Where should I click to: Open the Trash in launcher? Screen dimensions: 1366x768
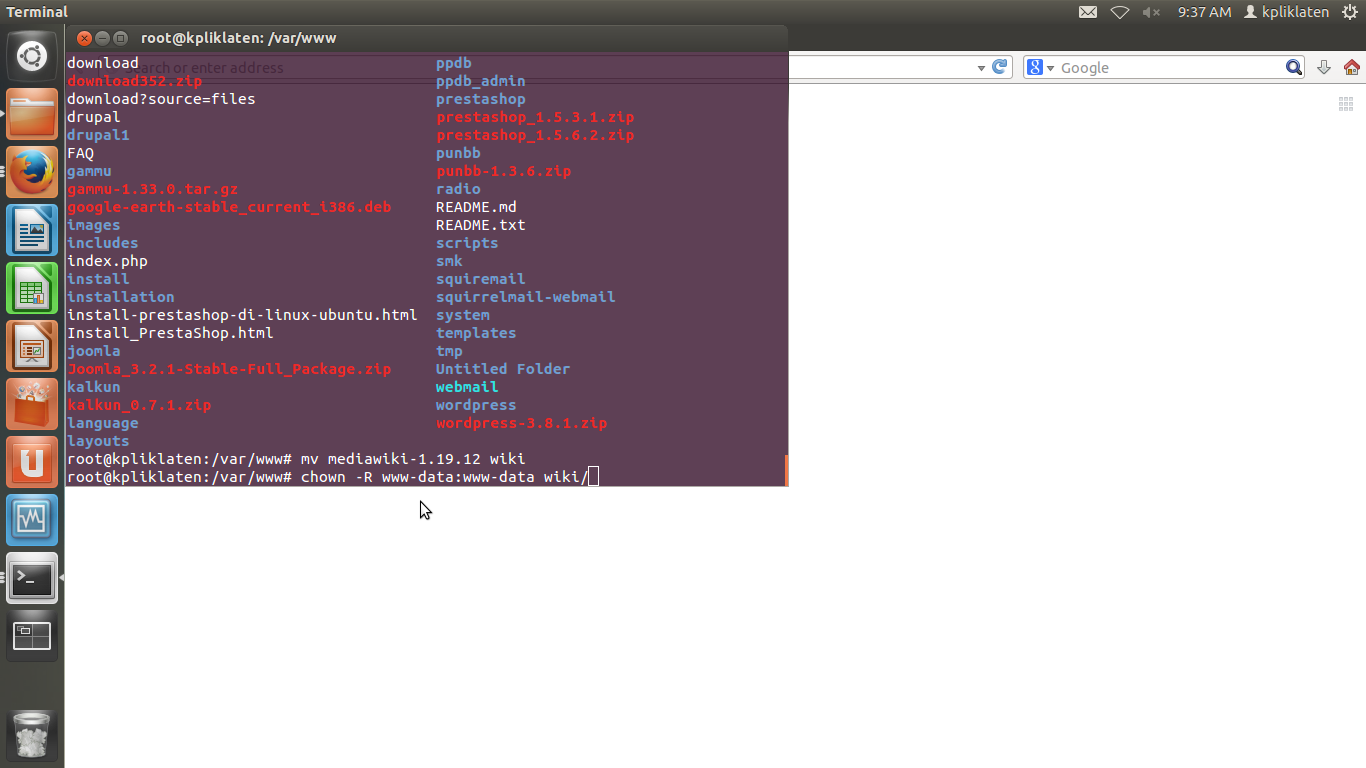32,736
